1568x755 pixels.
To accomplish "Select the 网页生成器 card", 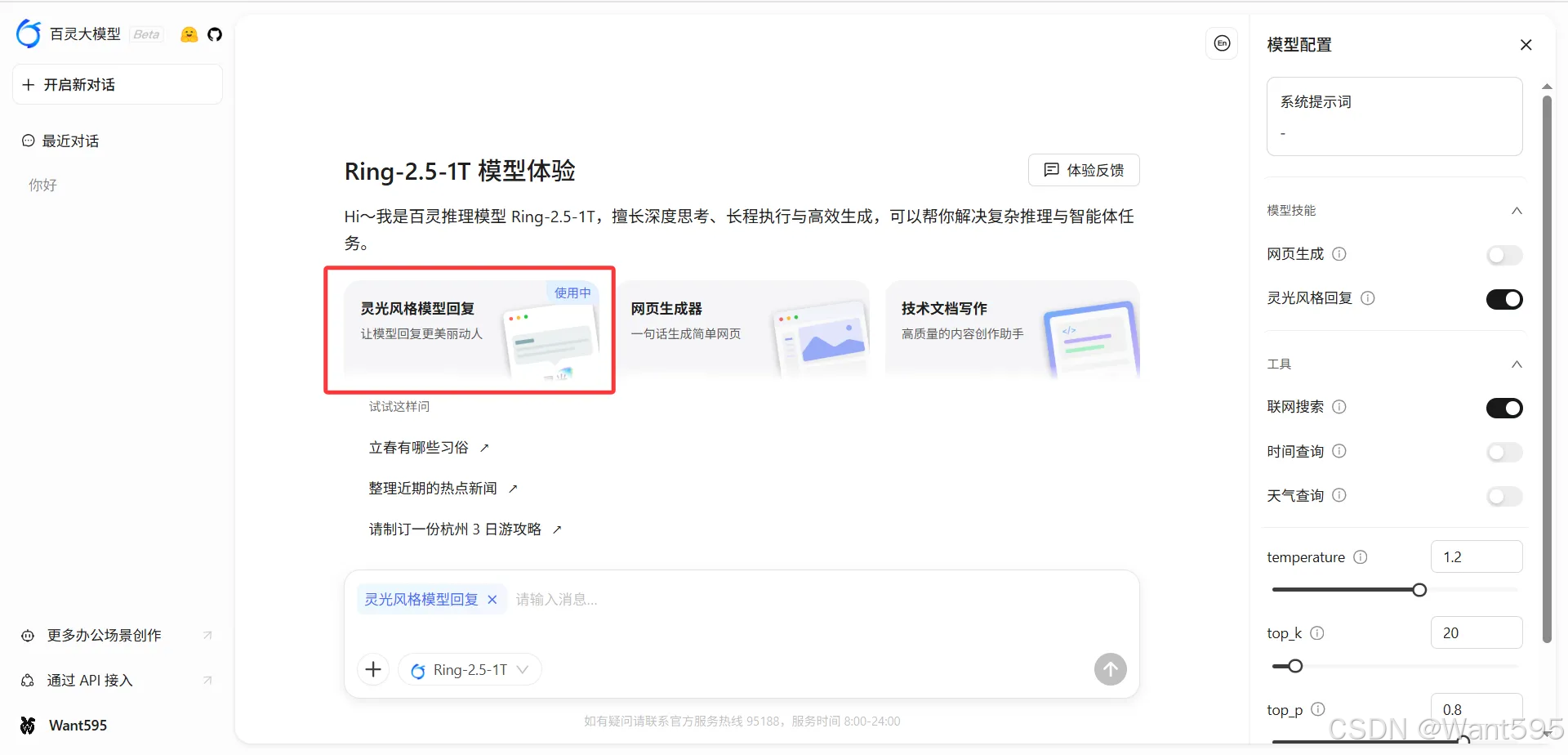I will tap(745, 330).
